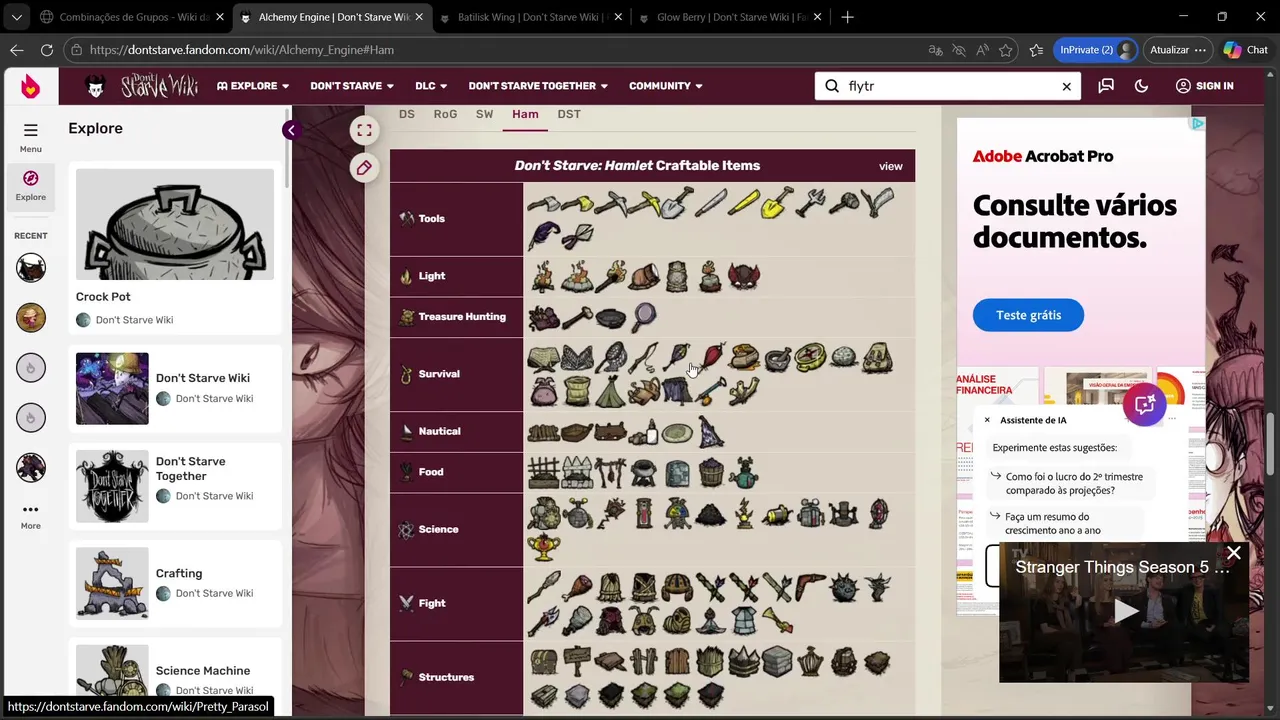Image resolution: width=1280 pixels, height=720 pixels.
Task: Click the view link in table header
Action: click(x=890, y=166)
